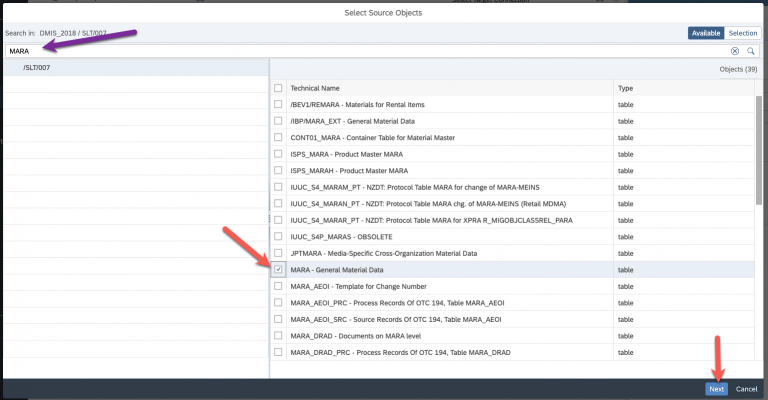Select the MARA_AEOI change number checkbox
The width and height of the screenshot is (768, 400).
pyautogui.click(x=278, y=286)
